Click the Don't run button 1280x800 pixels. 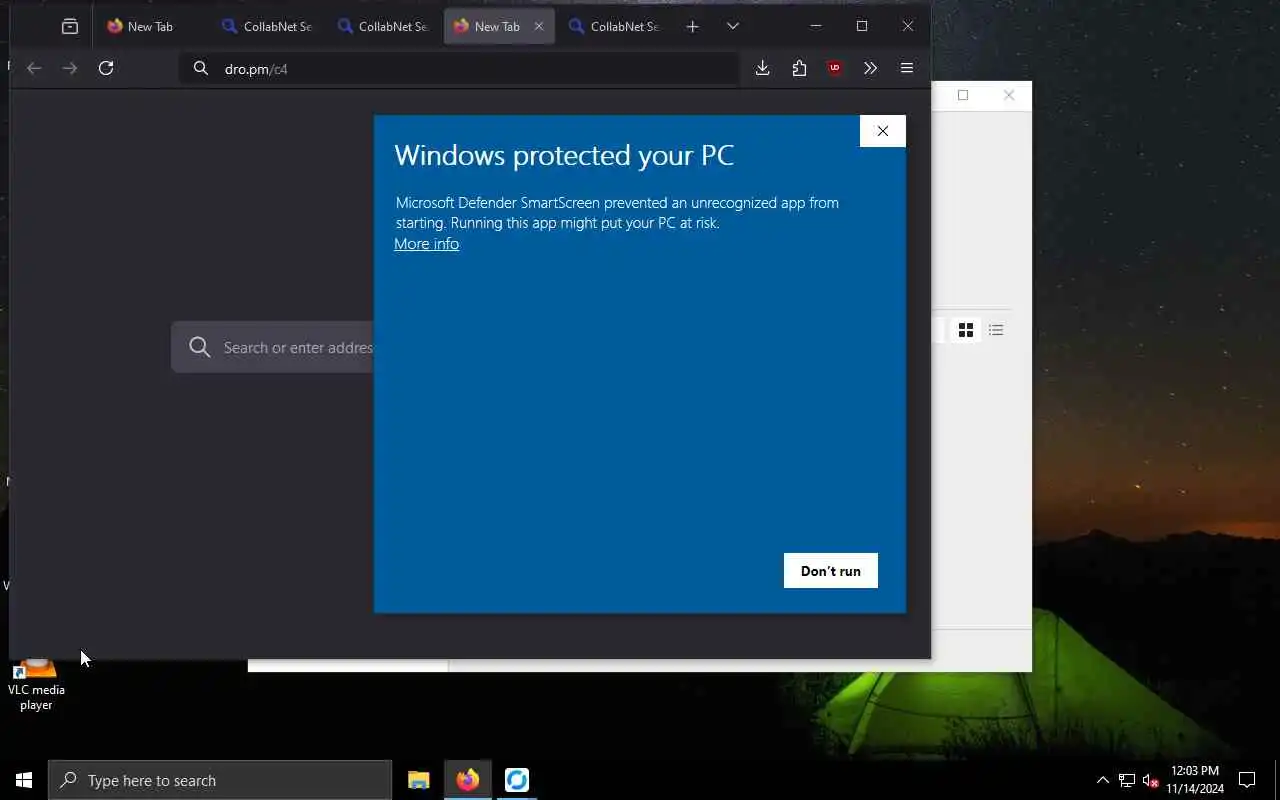831,571
